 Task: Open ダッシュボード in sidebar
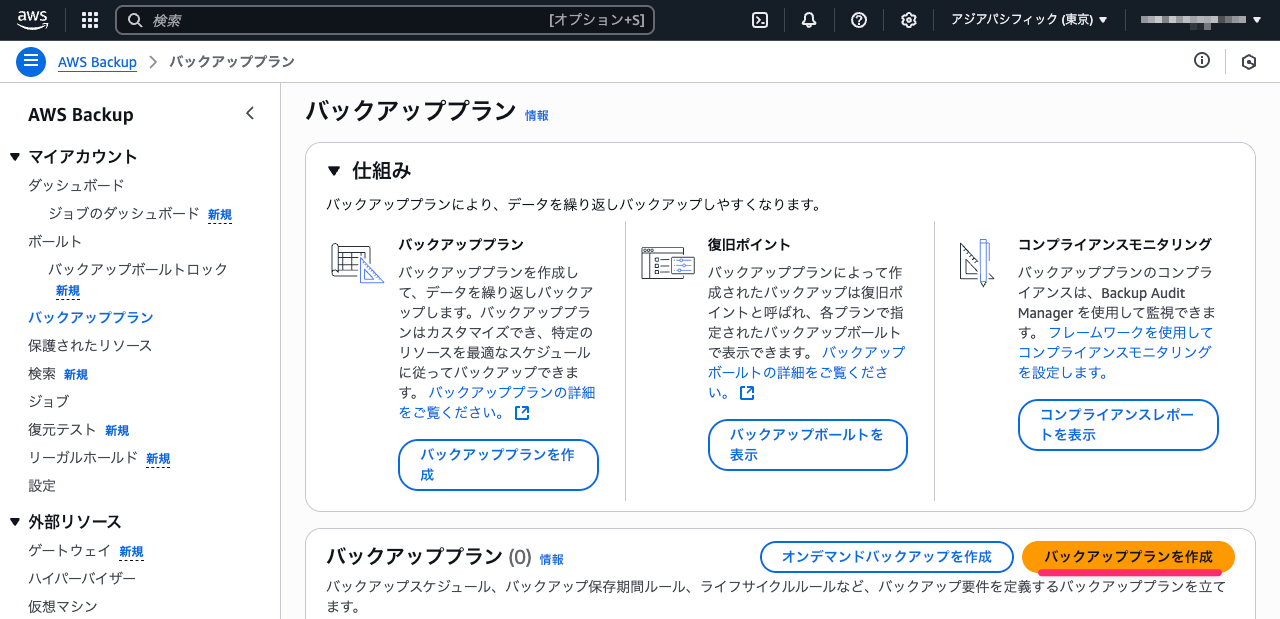(76, 185)
